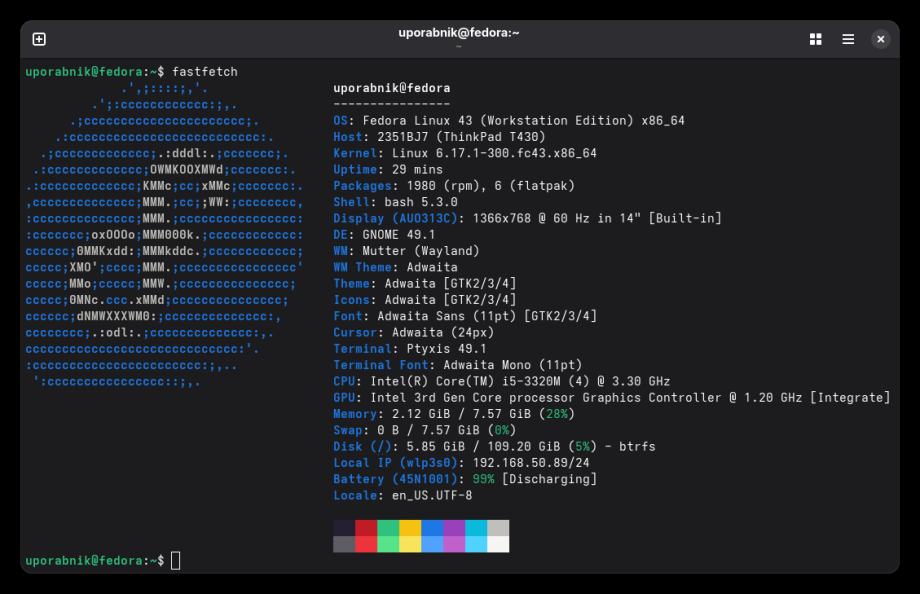Click the Font Adwaita Sans line

point(465,316)
